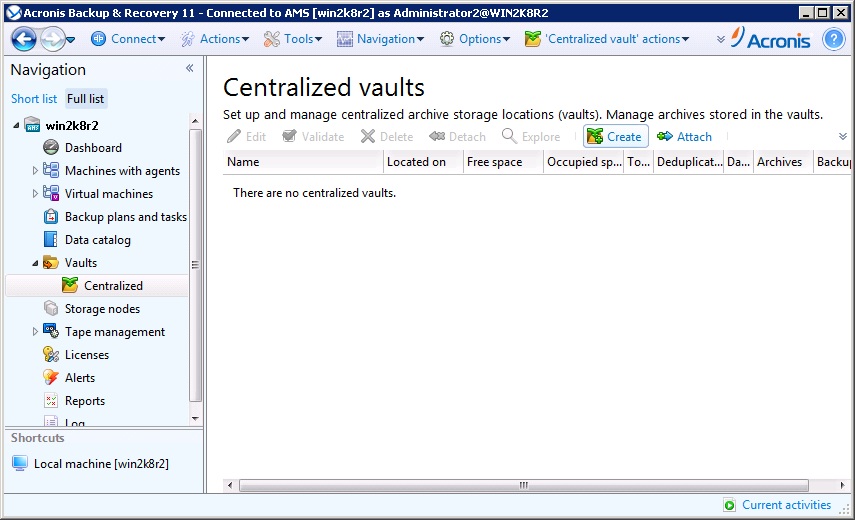This screenshot has width=855, height=520.
Task: Select win2k8r2 server in tree
Action: pos(72,125)
